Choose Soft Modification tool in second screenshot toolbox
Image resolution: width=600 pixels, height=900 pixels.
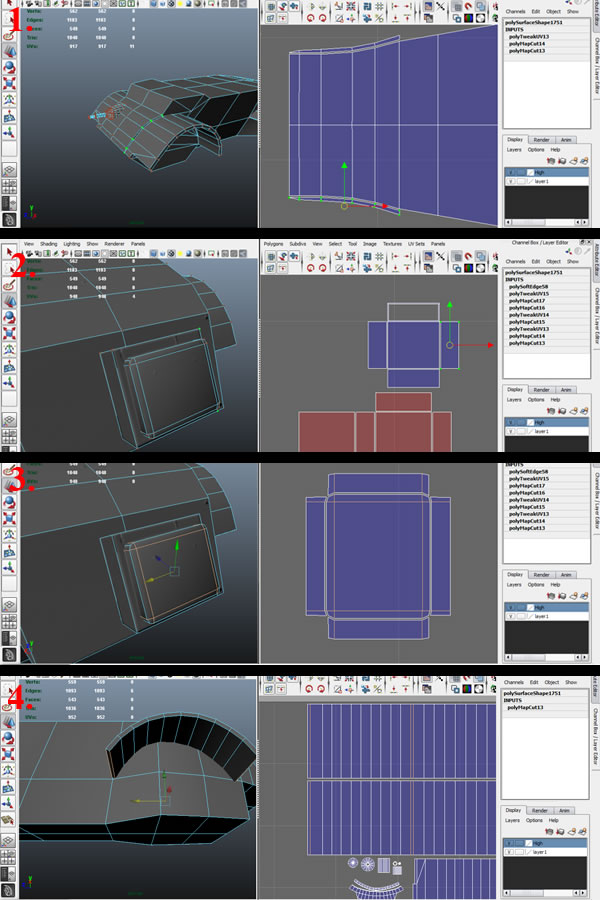coord(9,366)
